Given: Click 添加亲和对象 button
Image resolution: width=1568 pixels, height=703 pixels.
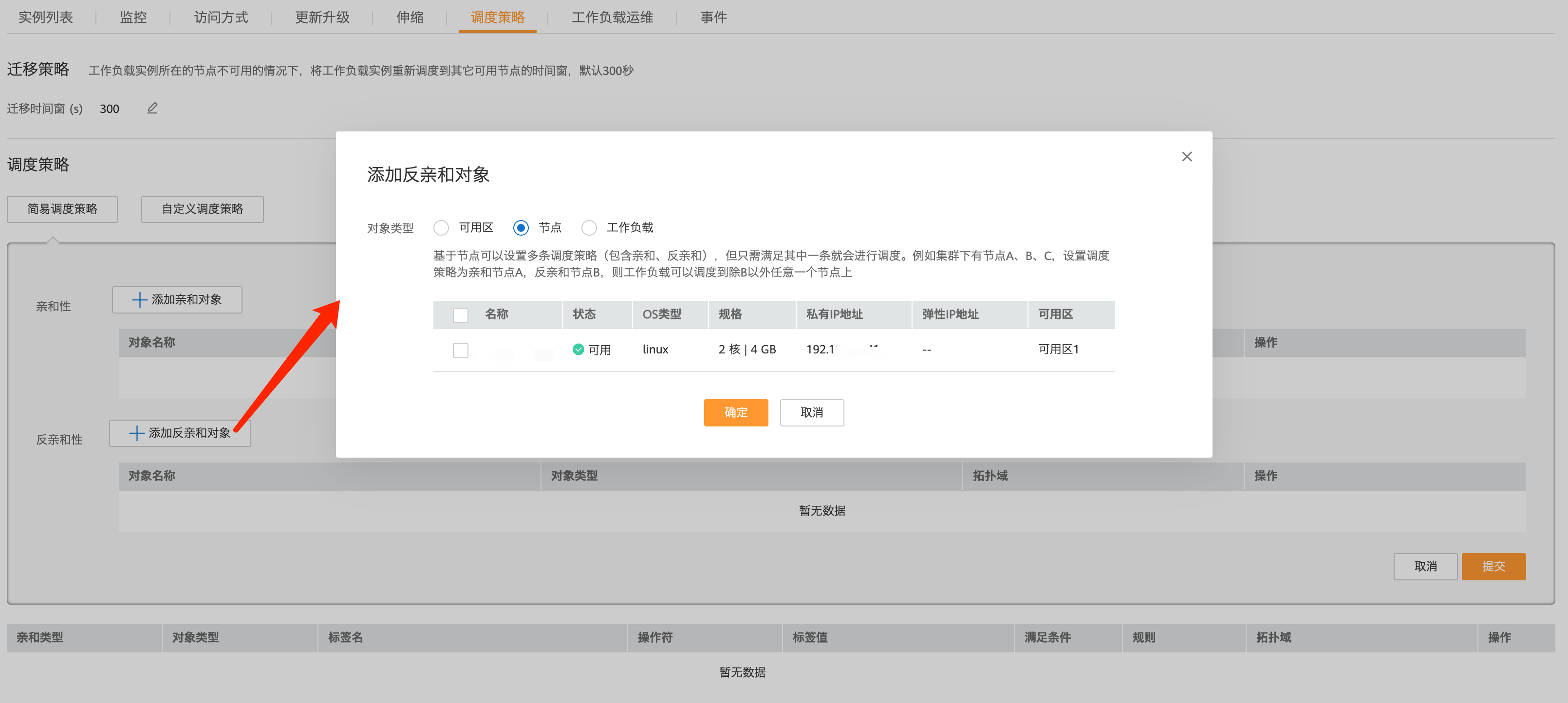Looking at the screenshot, I should (177, 300).
